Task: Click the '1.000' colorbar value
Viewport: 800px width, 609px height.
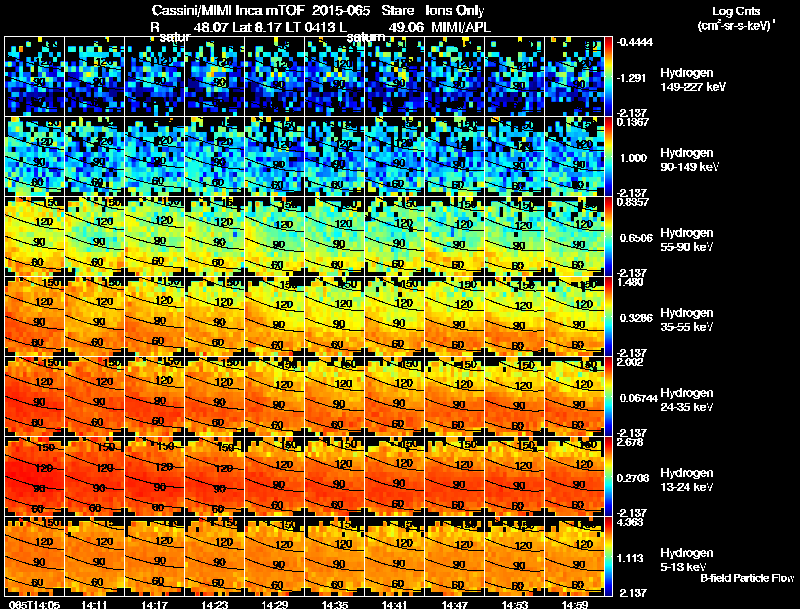Action: tap(633, 158)
